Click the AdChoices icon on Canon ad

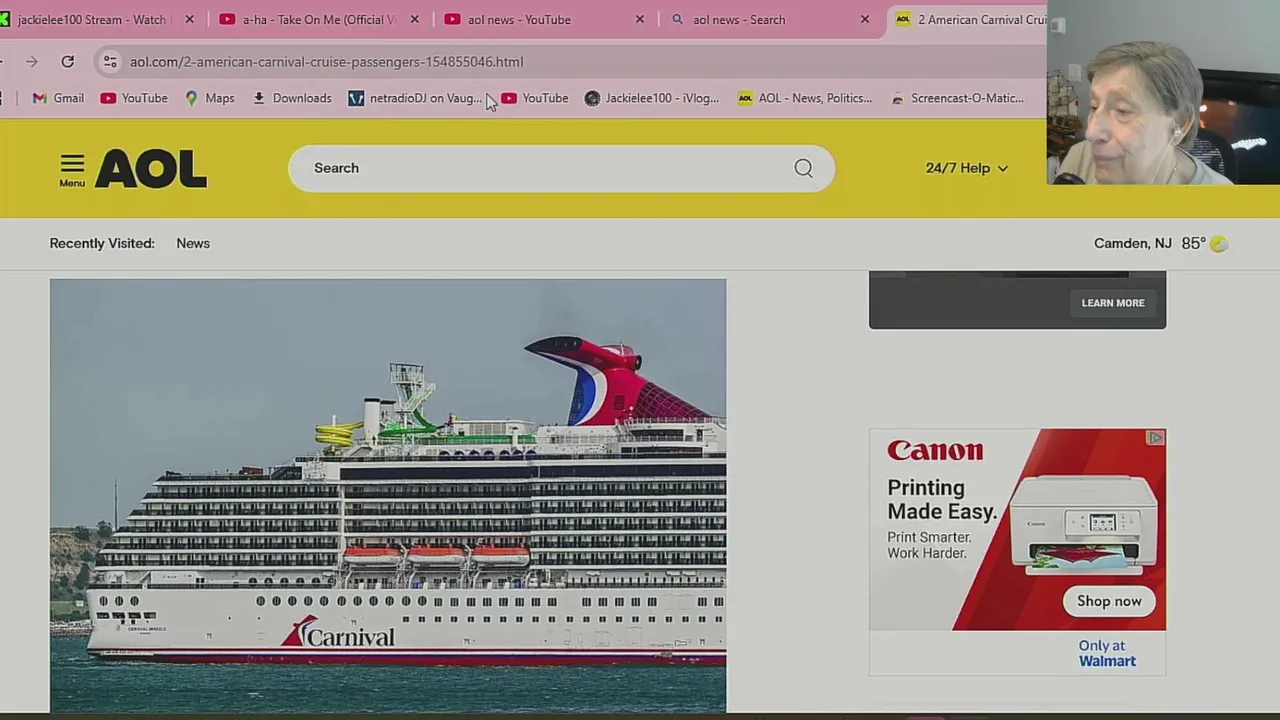click(1155, 438)
